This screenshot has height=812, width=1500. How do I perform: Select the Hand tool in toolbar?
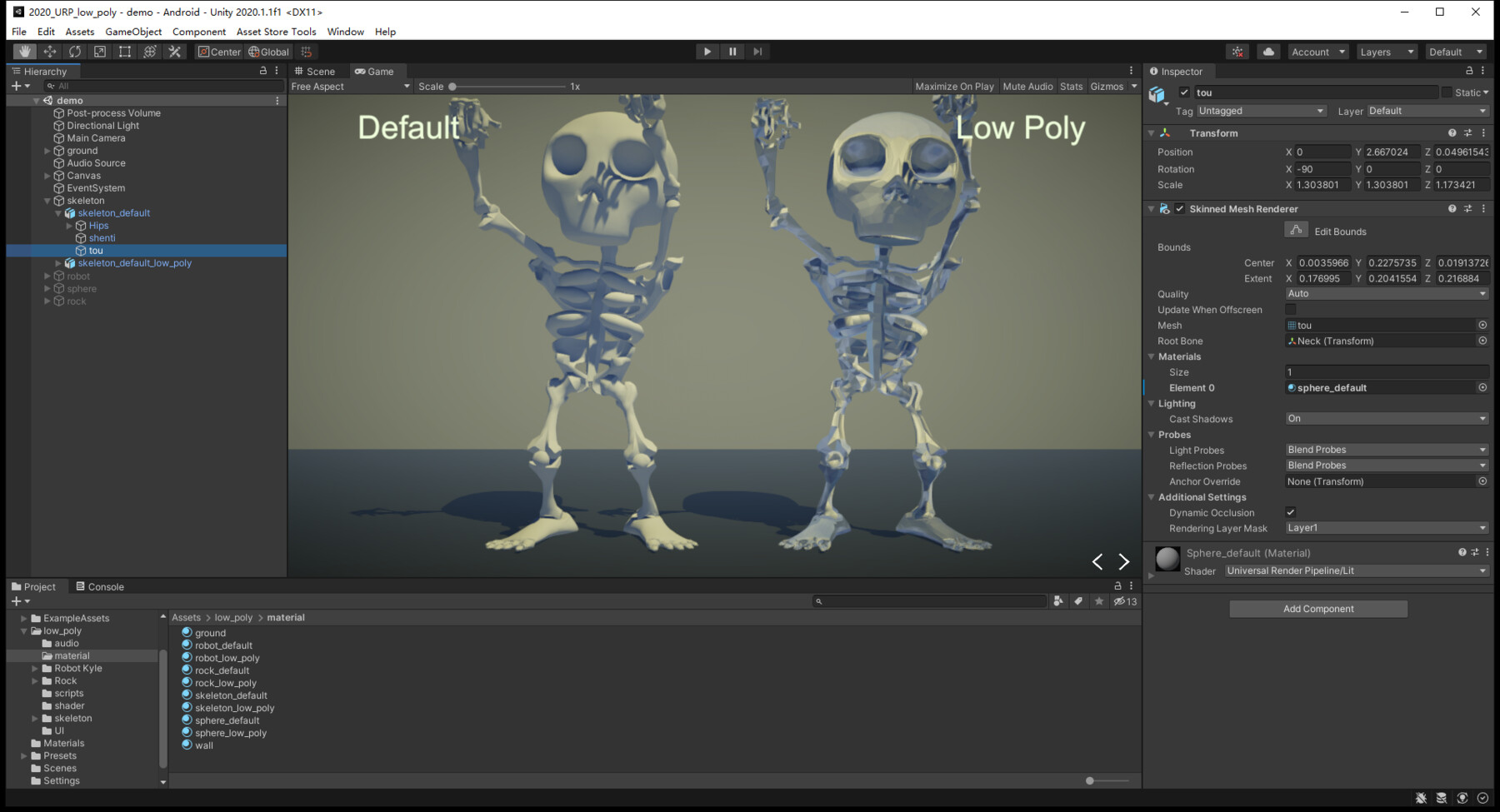coord(25,52)
